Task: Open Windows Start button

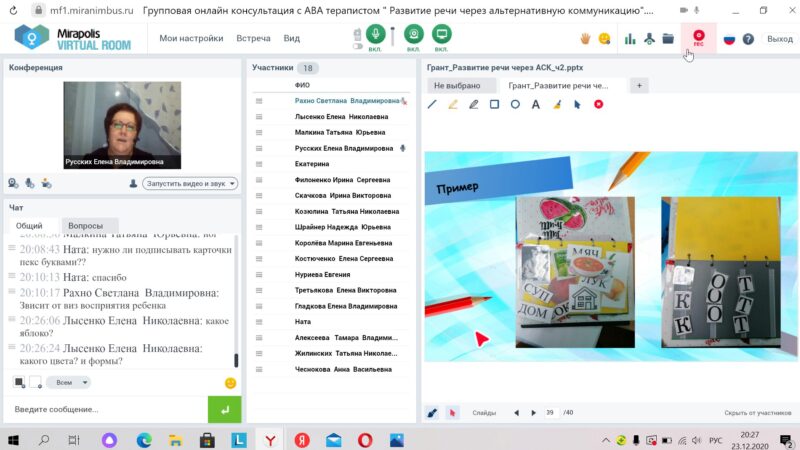Action: pos(13,440)
